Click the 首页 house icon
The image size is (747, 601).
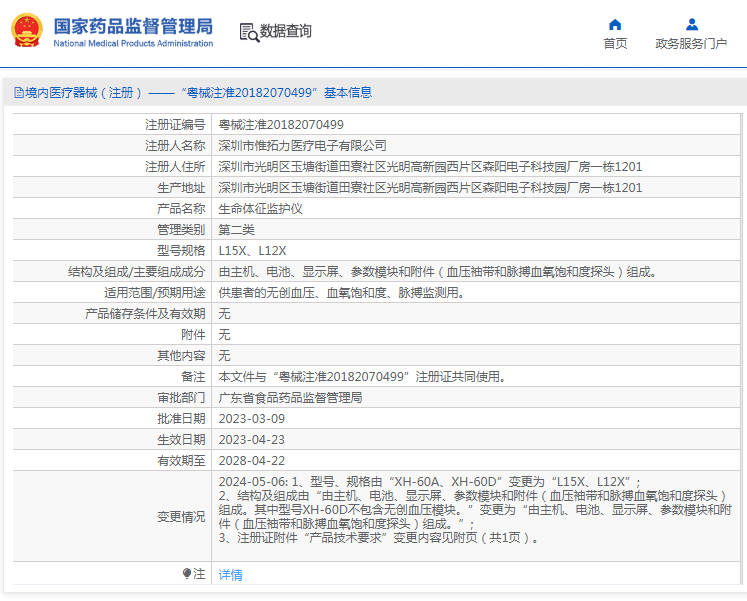pos(615,24)
